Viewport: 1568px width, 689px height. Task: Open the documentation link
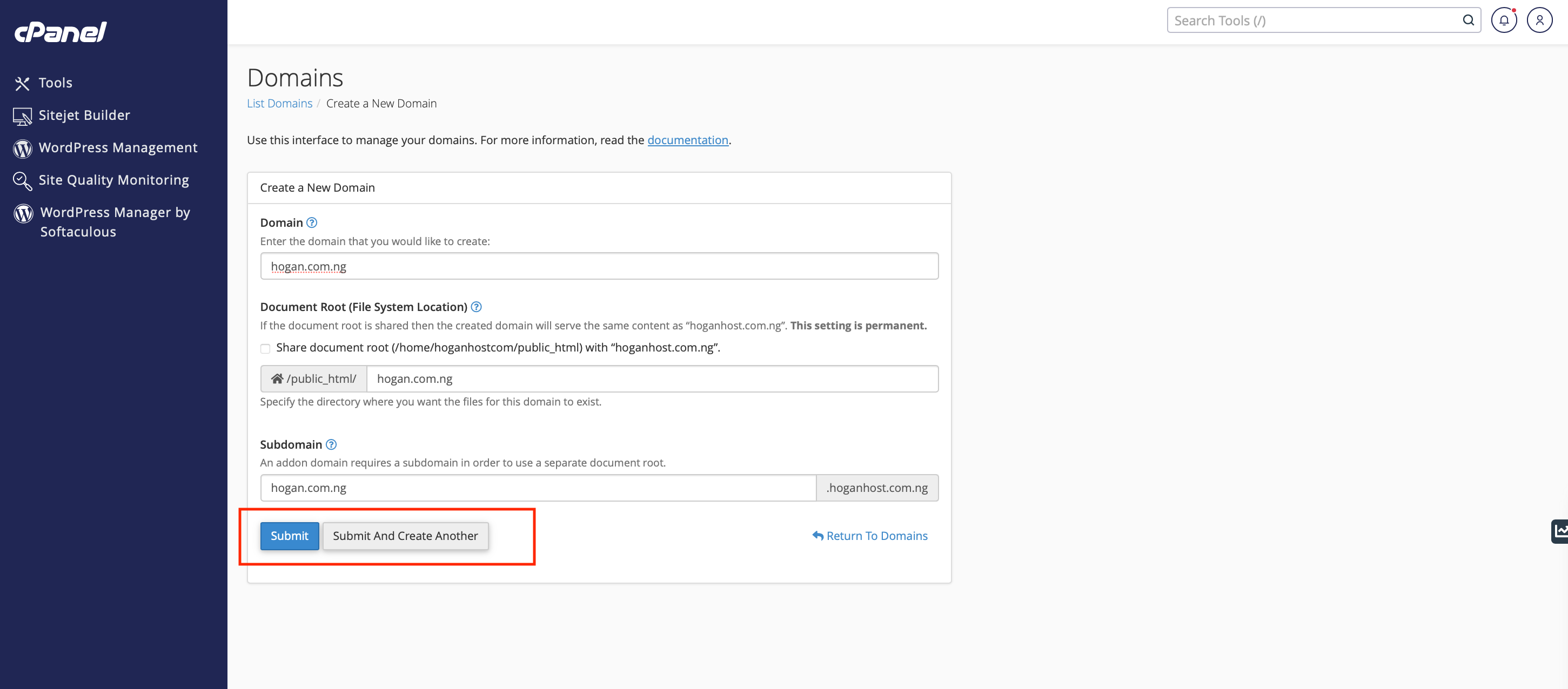pos(688,140)
